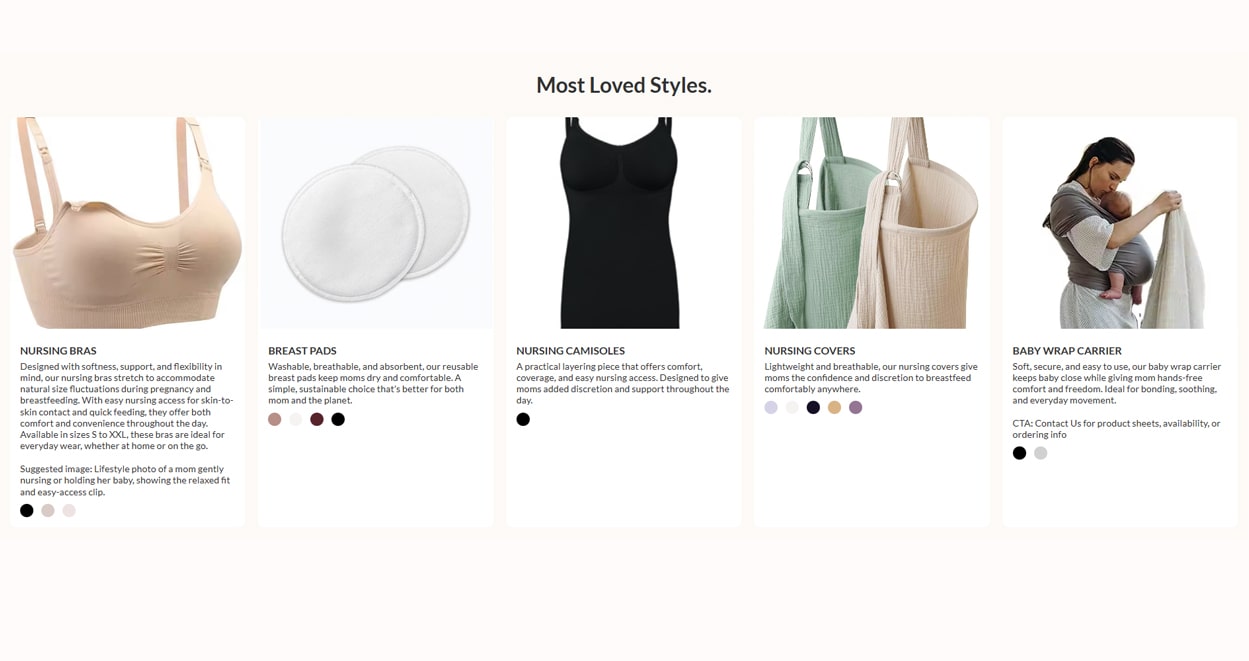This screenshot has width=1249, height=661.
Task: Choose purple swatch under Nursing Covers
Action: pyautogui.click(x=855, y=408)
